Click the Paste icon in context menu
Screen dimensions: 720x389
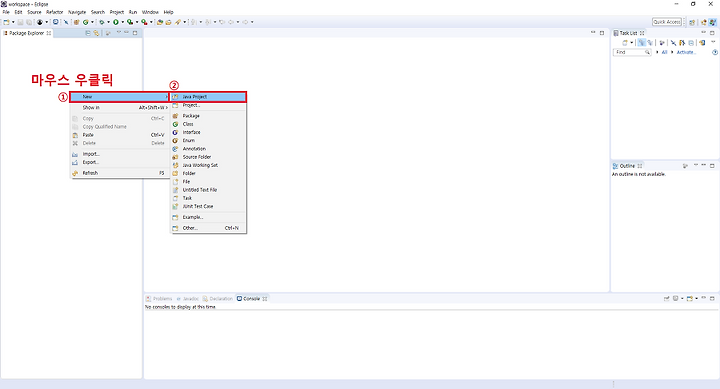click(75, 135)
